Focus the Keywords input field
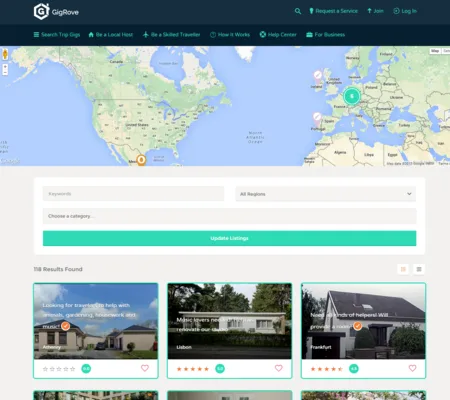The height and width of the screenshot is (400, 450). (133, 194)
